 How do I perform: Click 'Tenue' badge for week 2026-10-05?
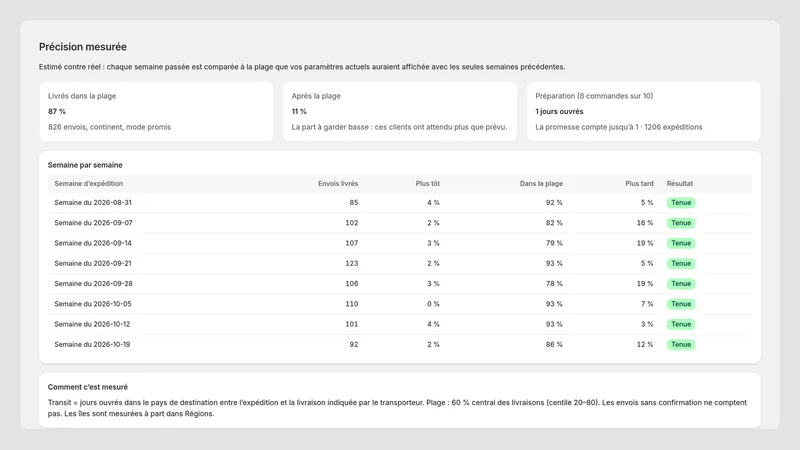pos(681,304)
